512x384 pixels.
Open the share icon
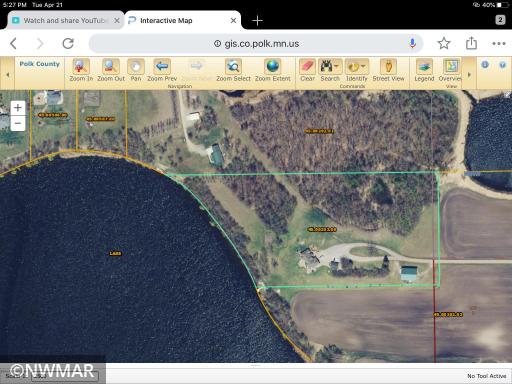coord(471,43)
